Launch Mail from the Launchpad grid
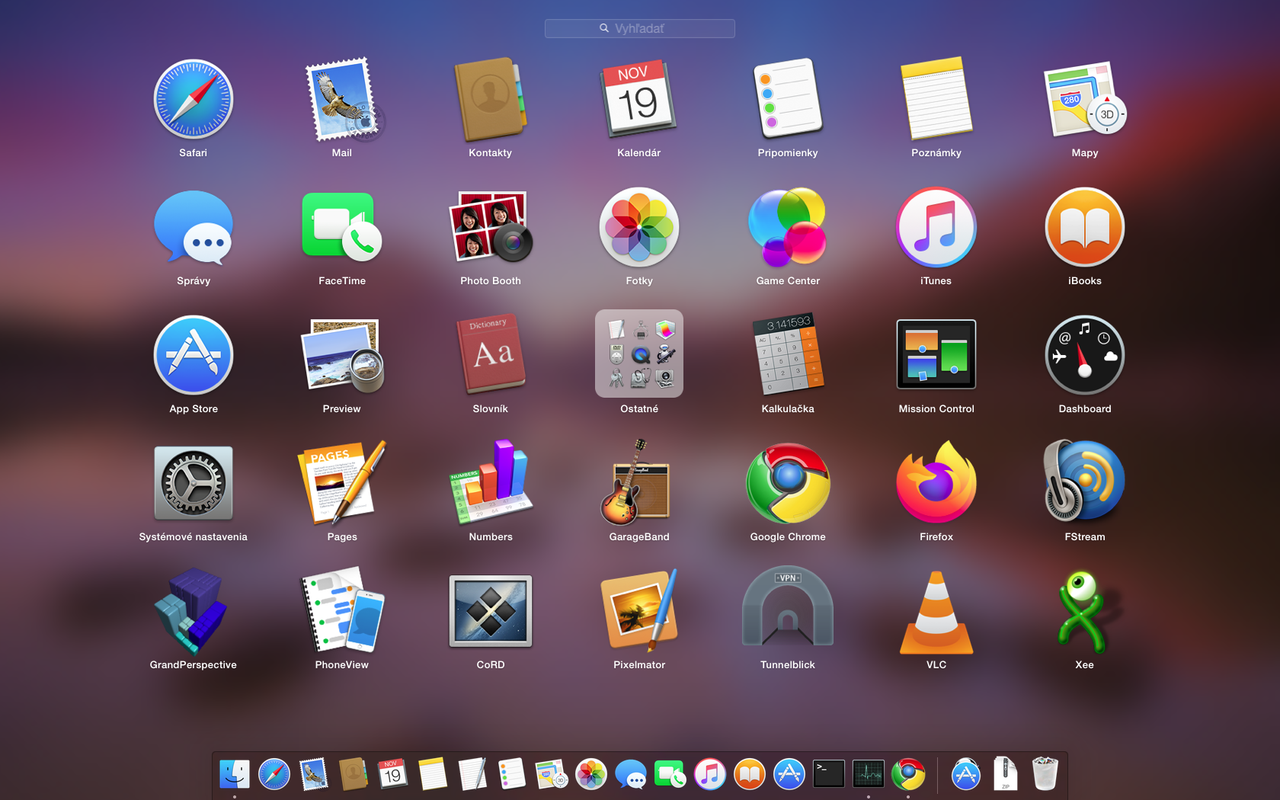 pos(342,99)
